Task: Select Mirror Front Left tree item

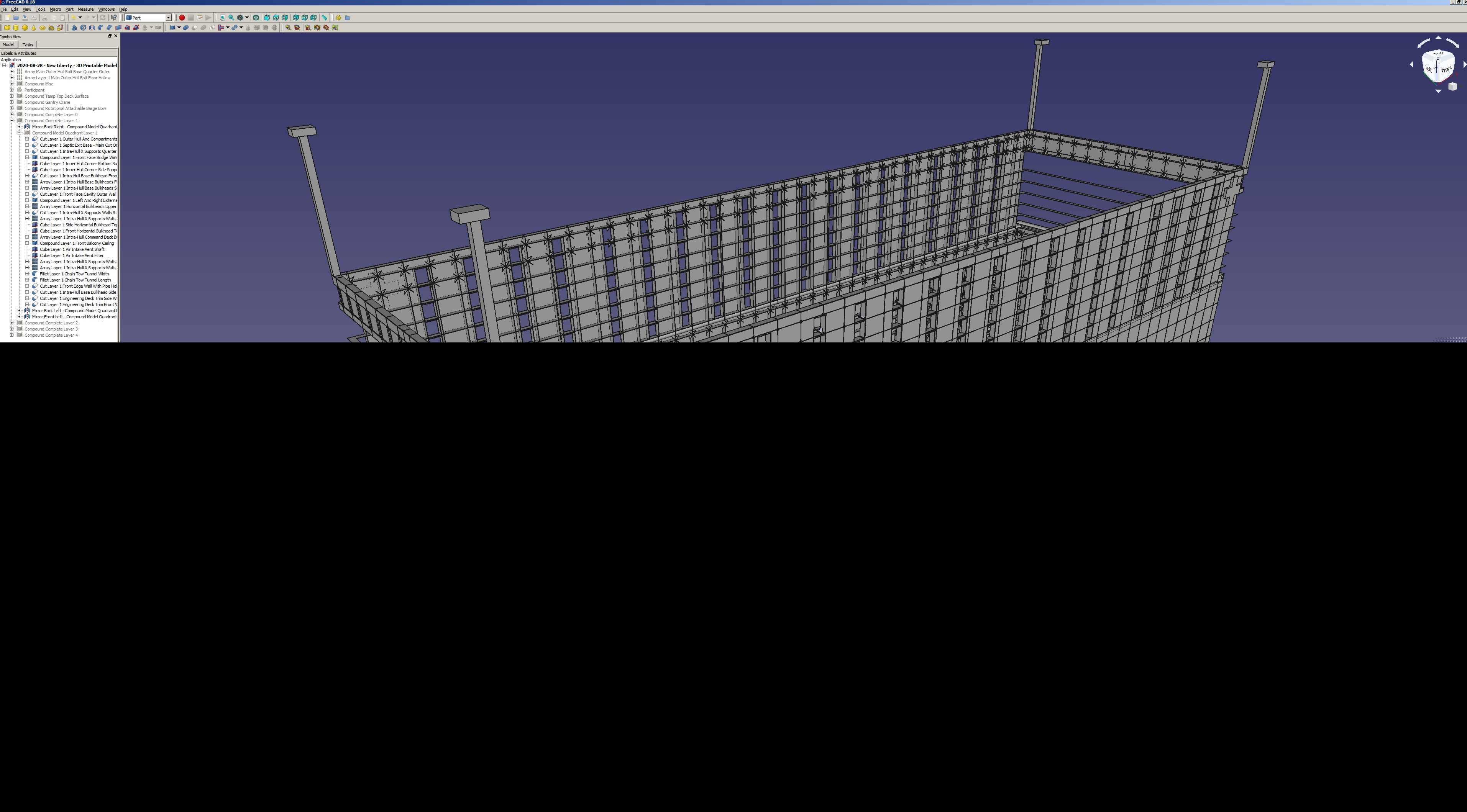Action: click(x=75, y=317)
